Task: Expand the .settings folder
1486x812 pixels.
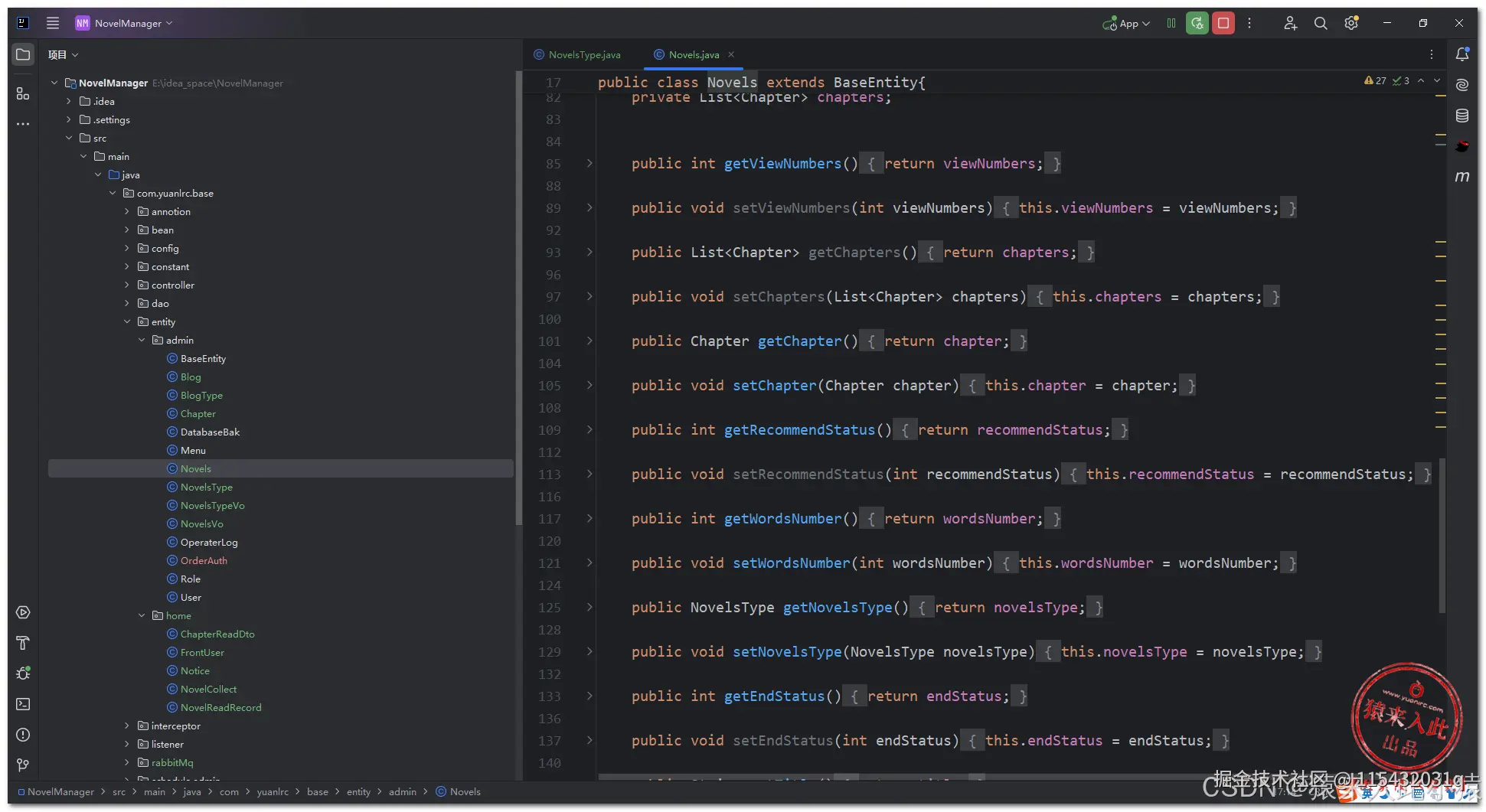Action: (69, 119)
